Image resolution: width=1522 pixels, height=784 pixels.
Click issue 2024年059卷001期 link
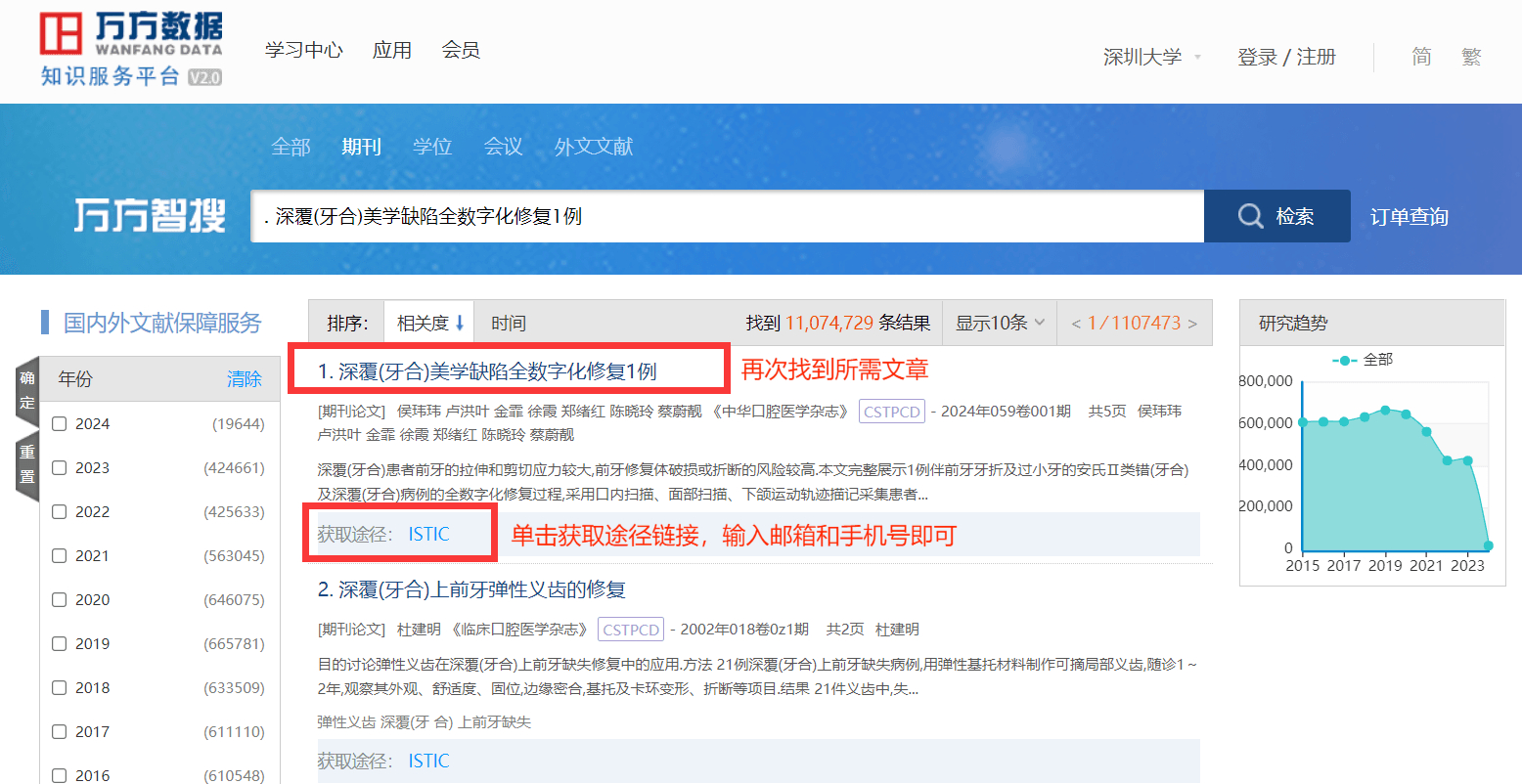pyautogui.click(x=1006, y=412)
